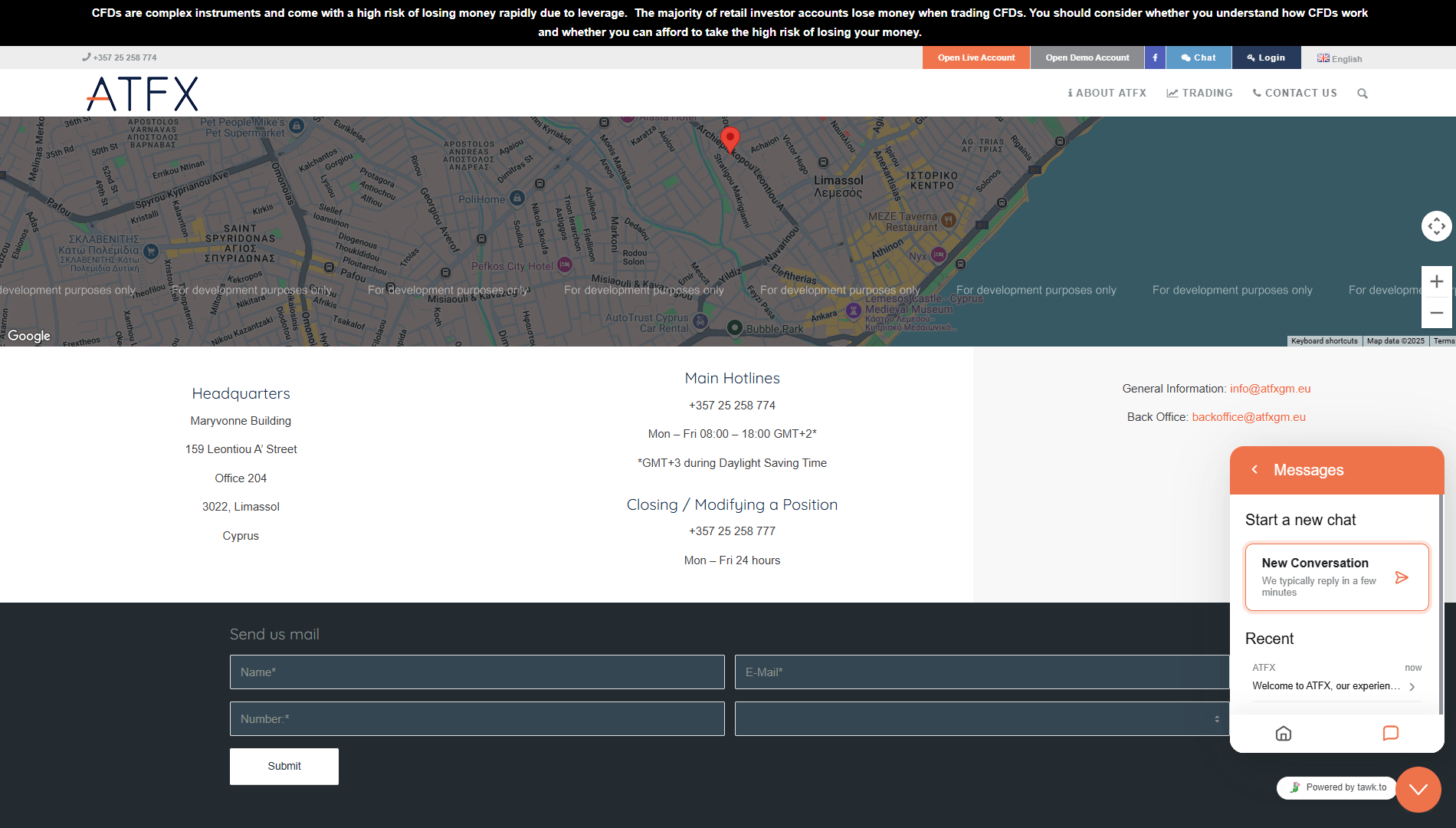Click the backoffice@atfxgm.eu email link
Image resolution: width=1456 pixels, height=828 pixels.
click(1248, 417)
